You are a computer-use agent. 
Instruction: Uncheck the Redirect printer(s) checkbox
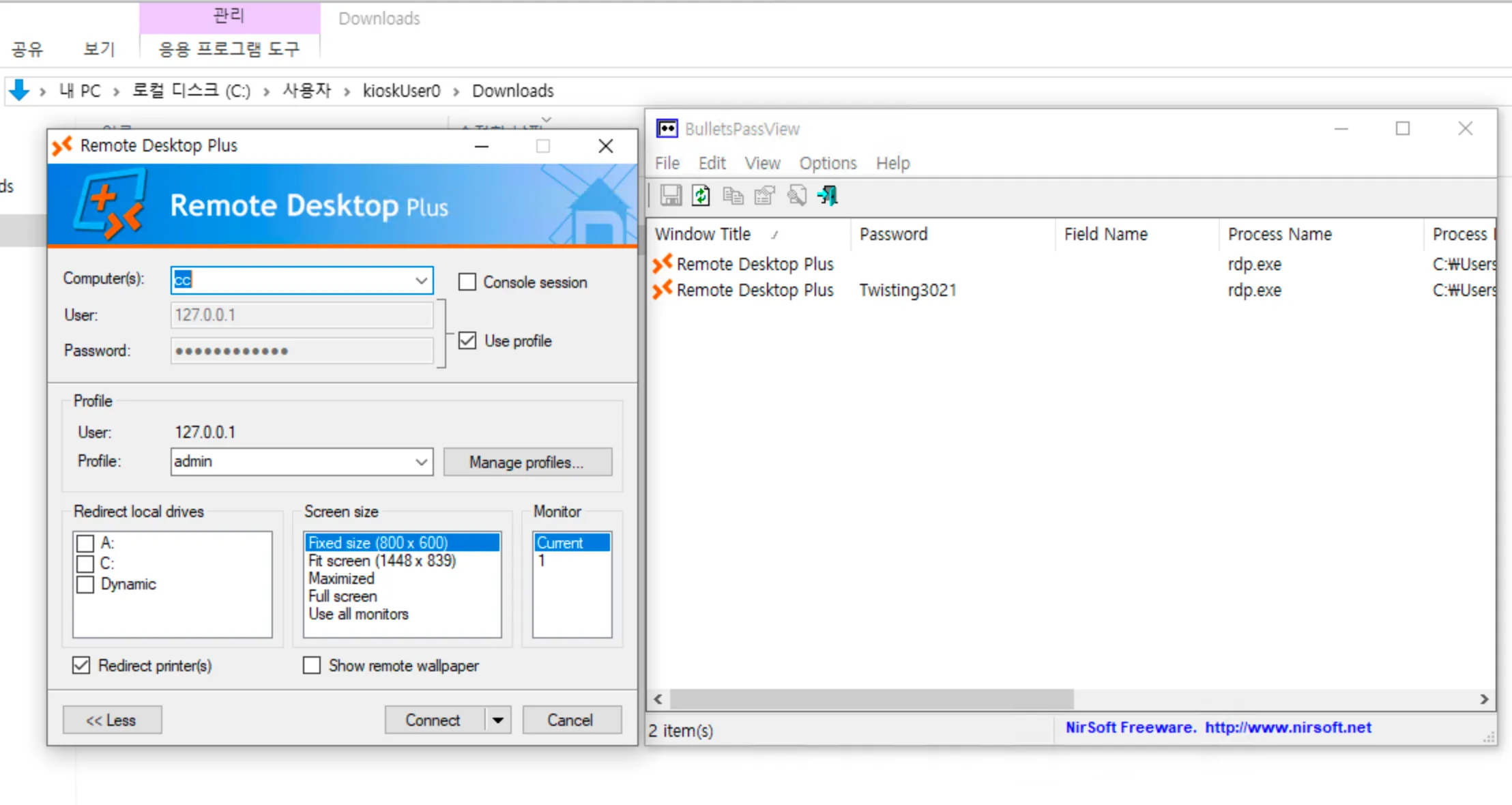click(81, 665)
